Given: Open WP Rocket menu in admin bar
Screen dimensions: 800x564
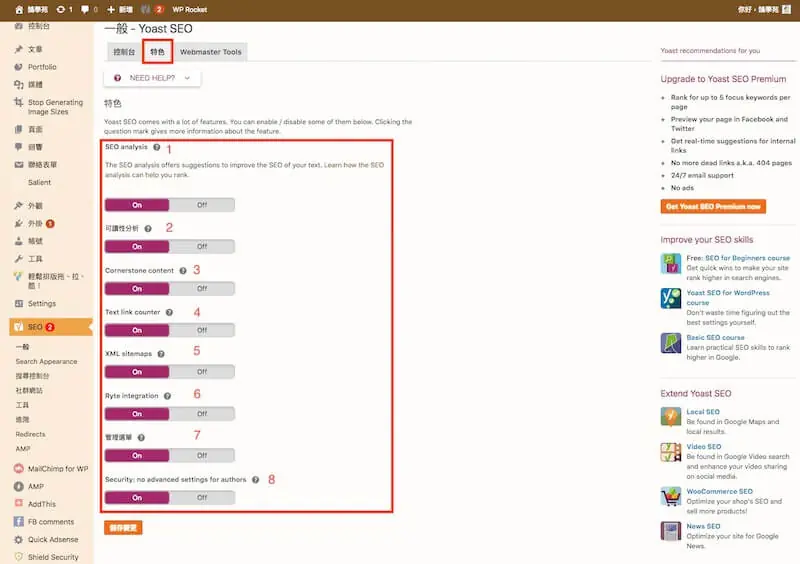Looking at the screenshot, I should (x=189, y=9).
